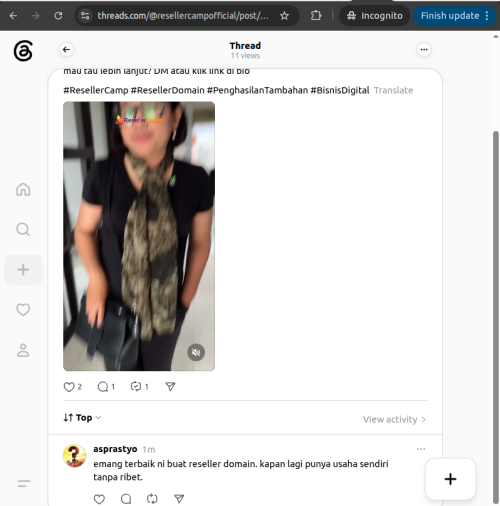The image size is (500, 506).
Task: Open the browser extensions puzzle icon
Action: [316, 16]
